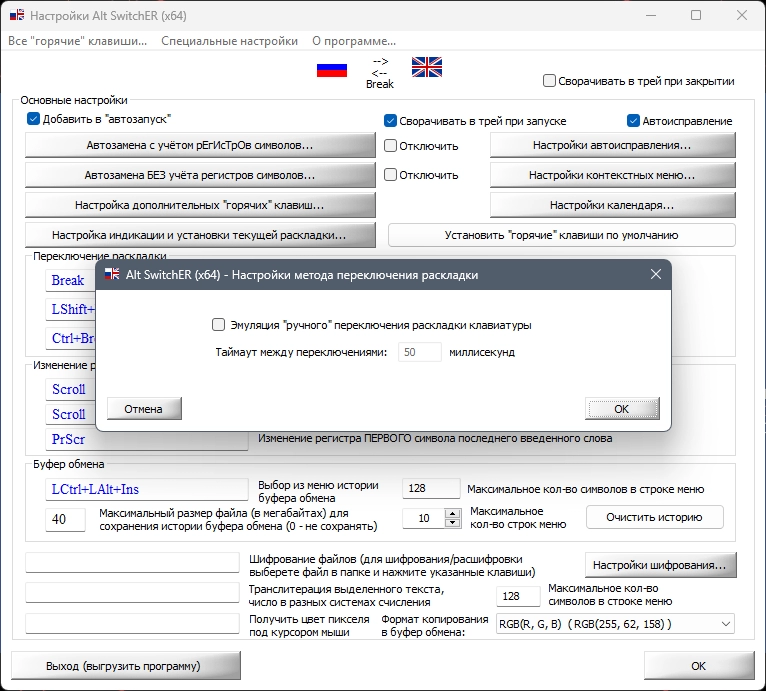
Task: Click clipboard max characters field 128
Action: point(431,488)
